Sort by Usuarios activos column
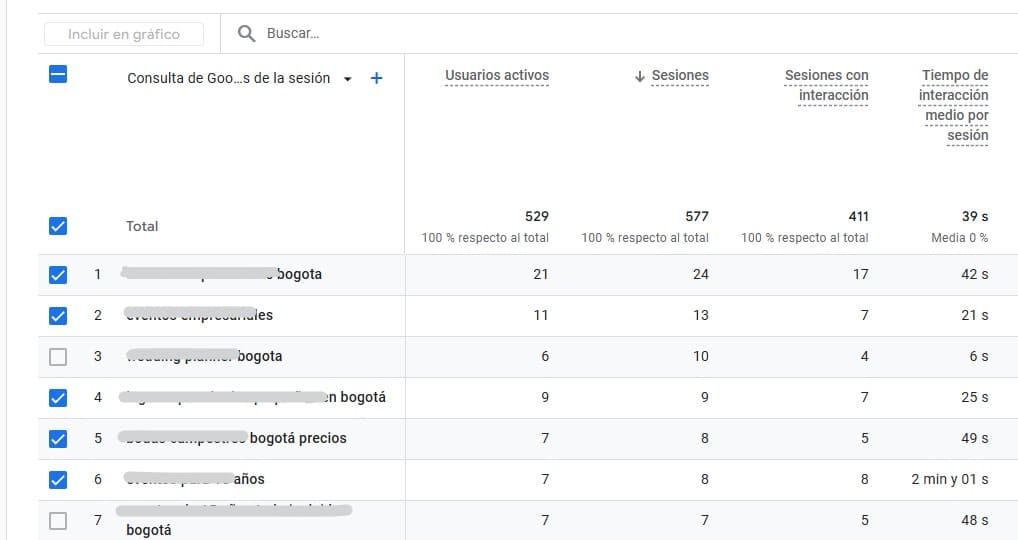The image size is (1018, 540). (496, 76)
